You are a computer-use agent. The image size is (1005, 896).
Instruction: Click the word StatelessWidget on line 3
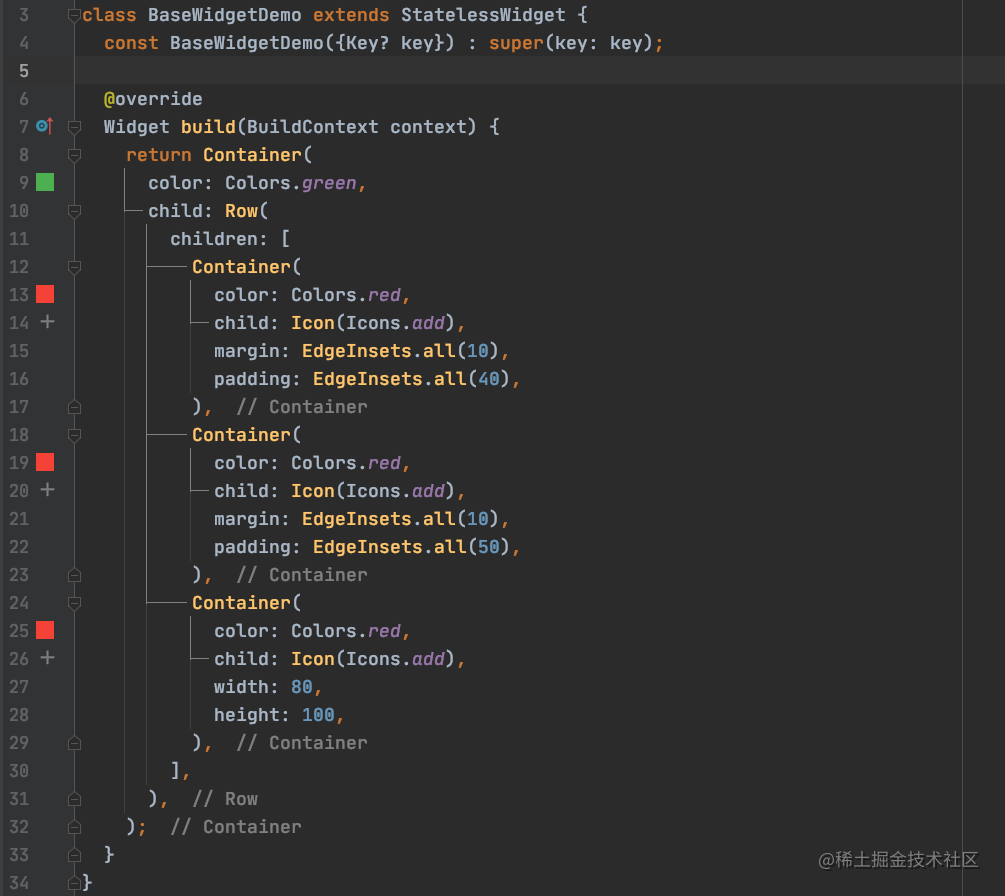pos(483,15)
